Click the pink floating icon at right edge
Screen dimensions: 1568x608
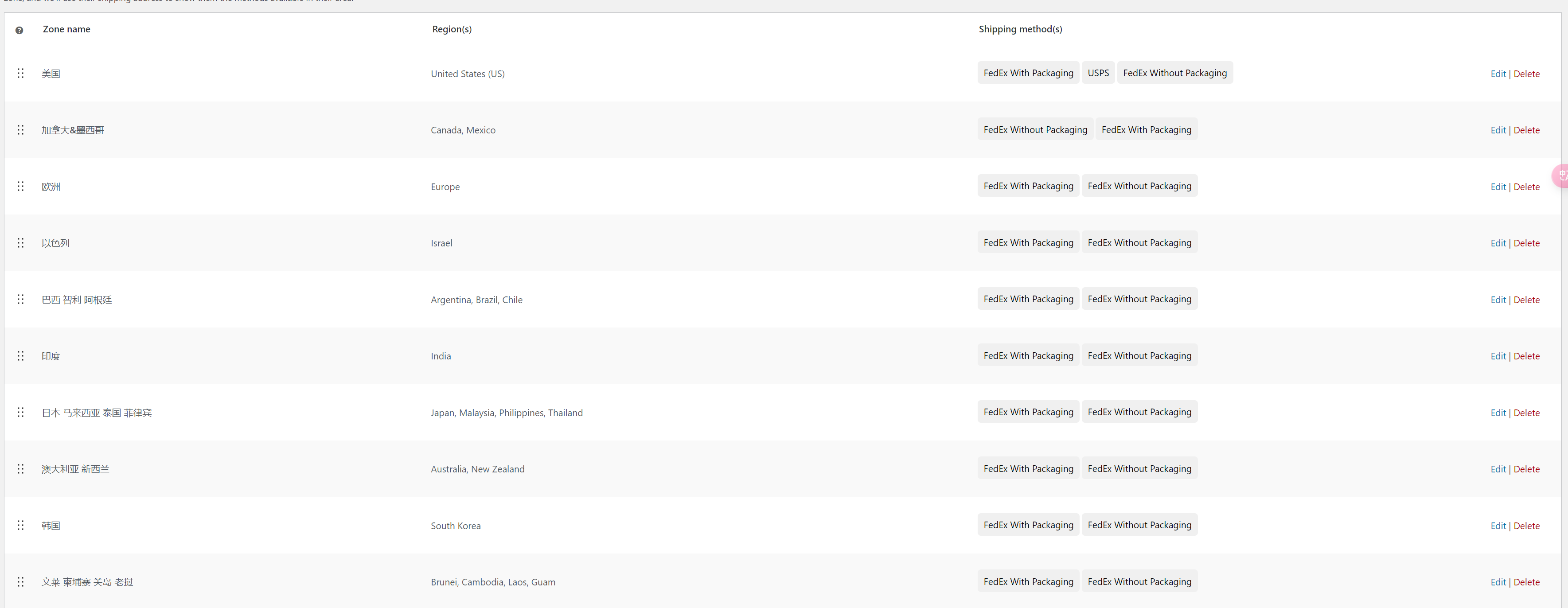pos(1561,176)
